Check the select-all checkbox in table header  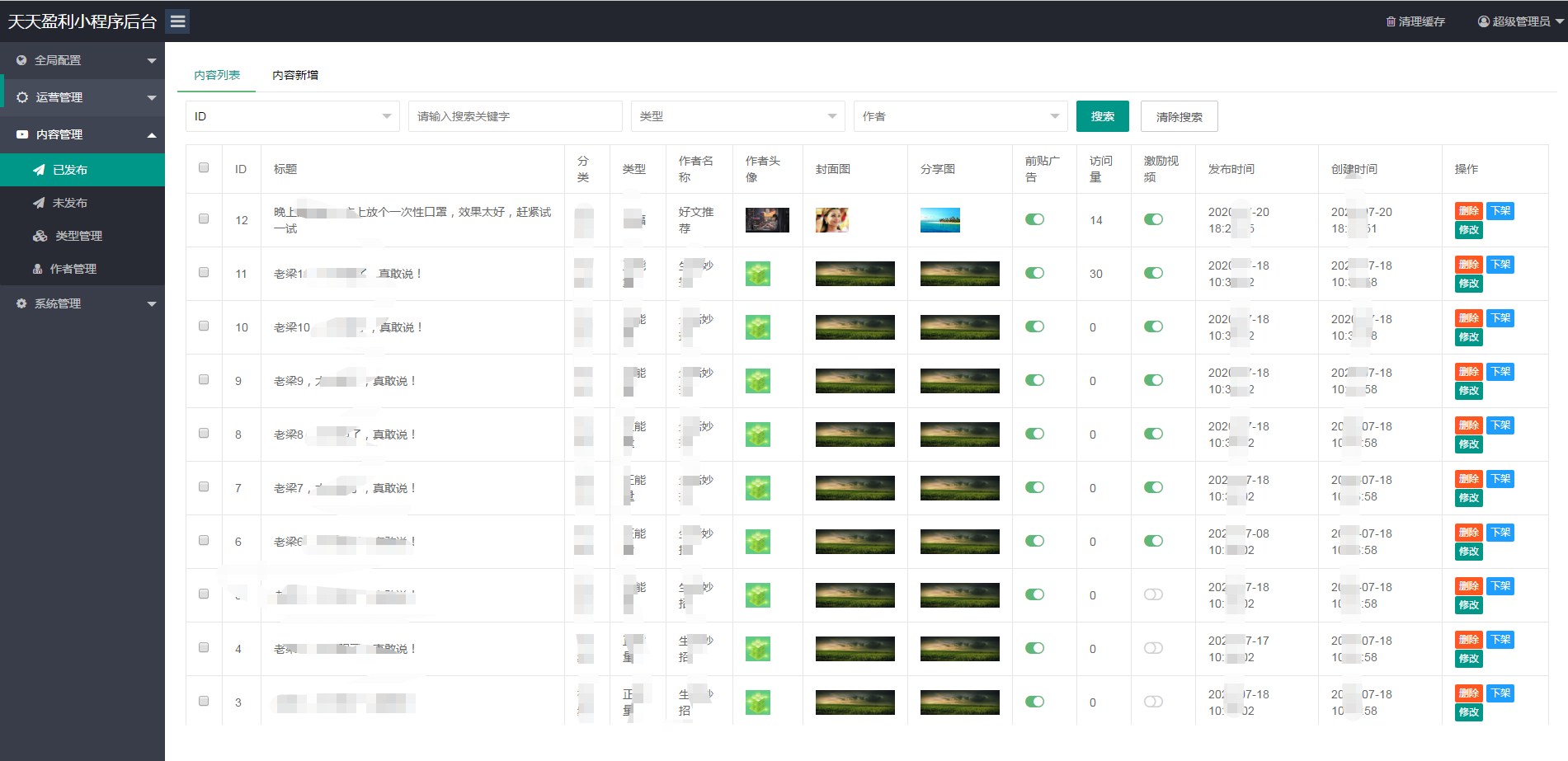204,168
